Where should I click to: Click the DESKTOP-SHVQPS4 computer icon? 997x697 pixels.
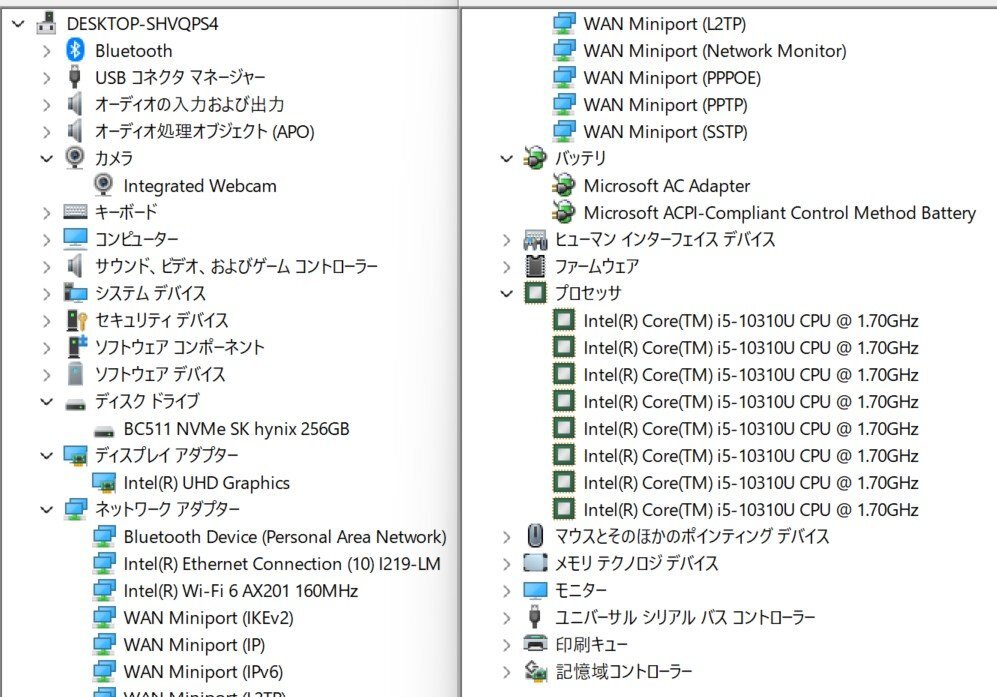click(x=46, y=23)
